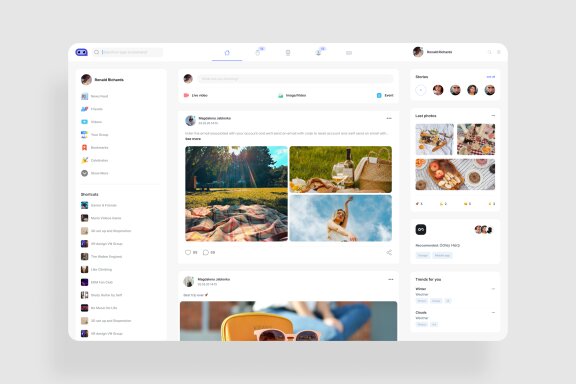Open the Home tab in top navigation
The image size is (576, 384).
227,53
